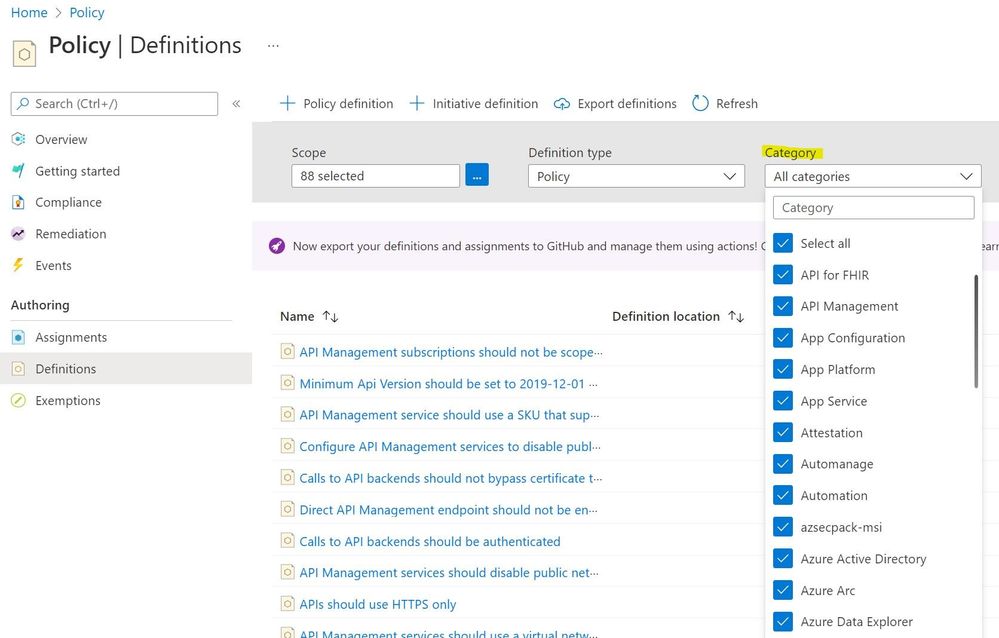Click the Policy page icon beside title

click(24, 54)
